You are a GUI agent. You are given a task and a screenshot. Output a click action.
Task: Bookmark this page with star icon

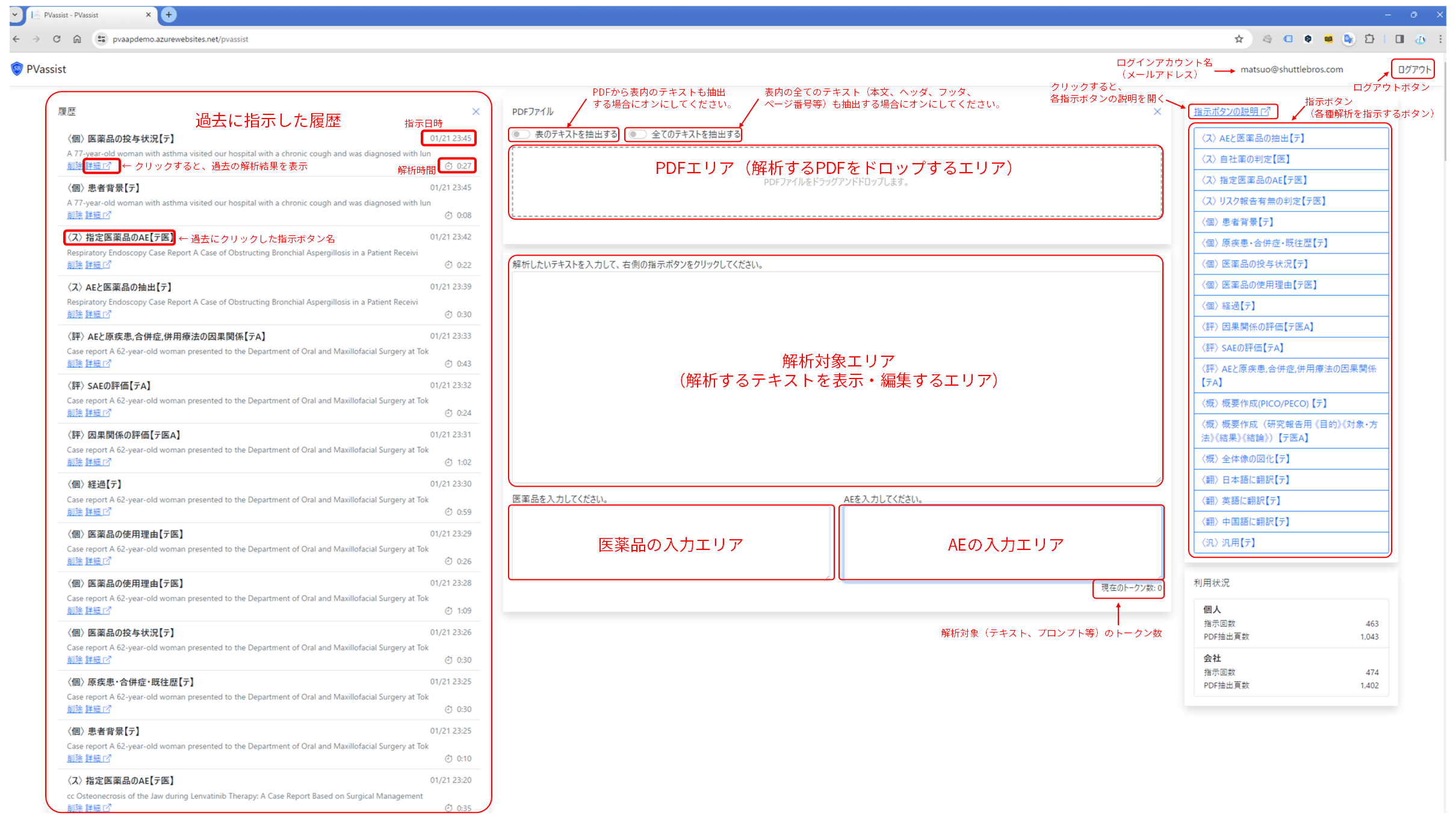[1239, 39]
